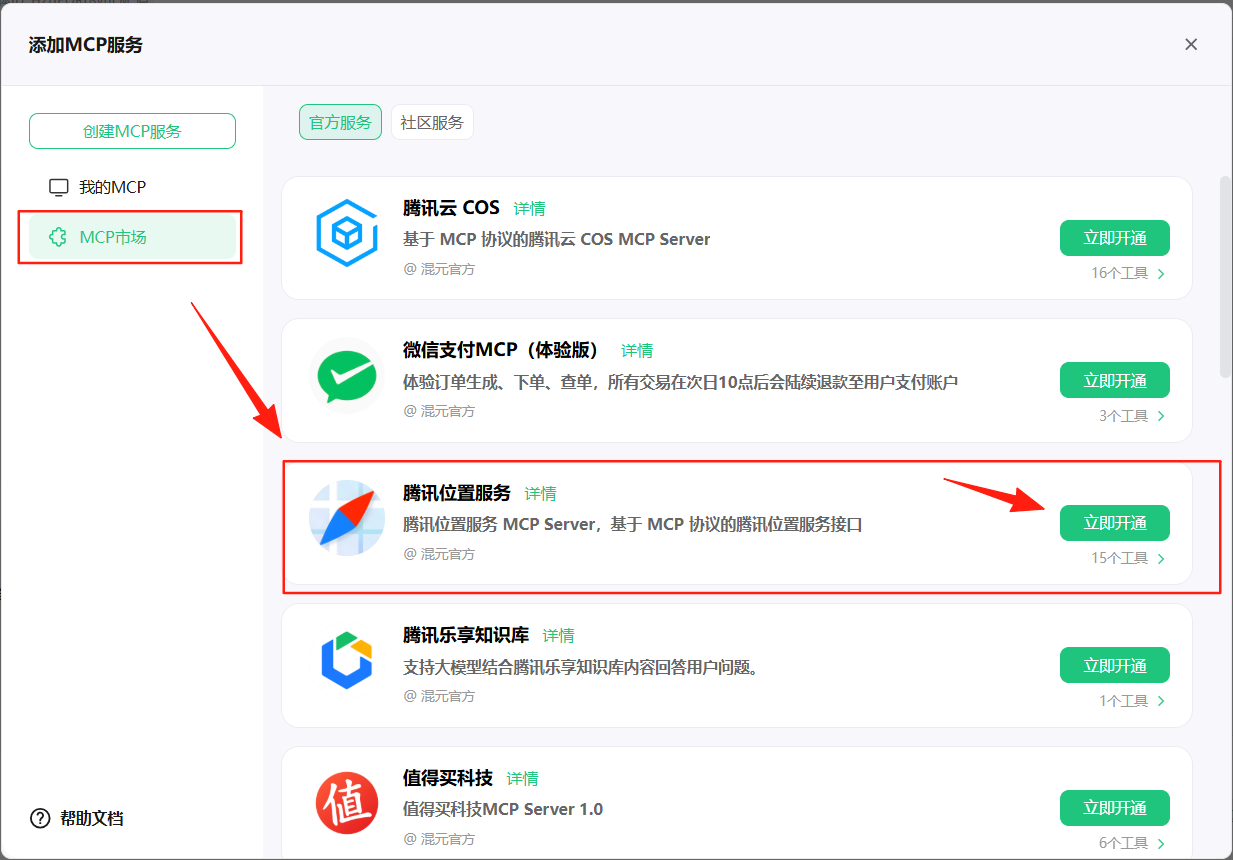Open 详情 link for 腾讯位置服务

click(x=541, y=493)
